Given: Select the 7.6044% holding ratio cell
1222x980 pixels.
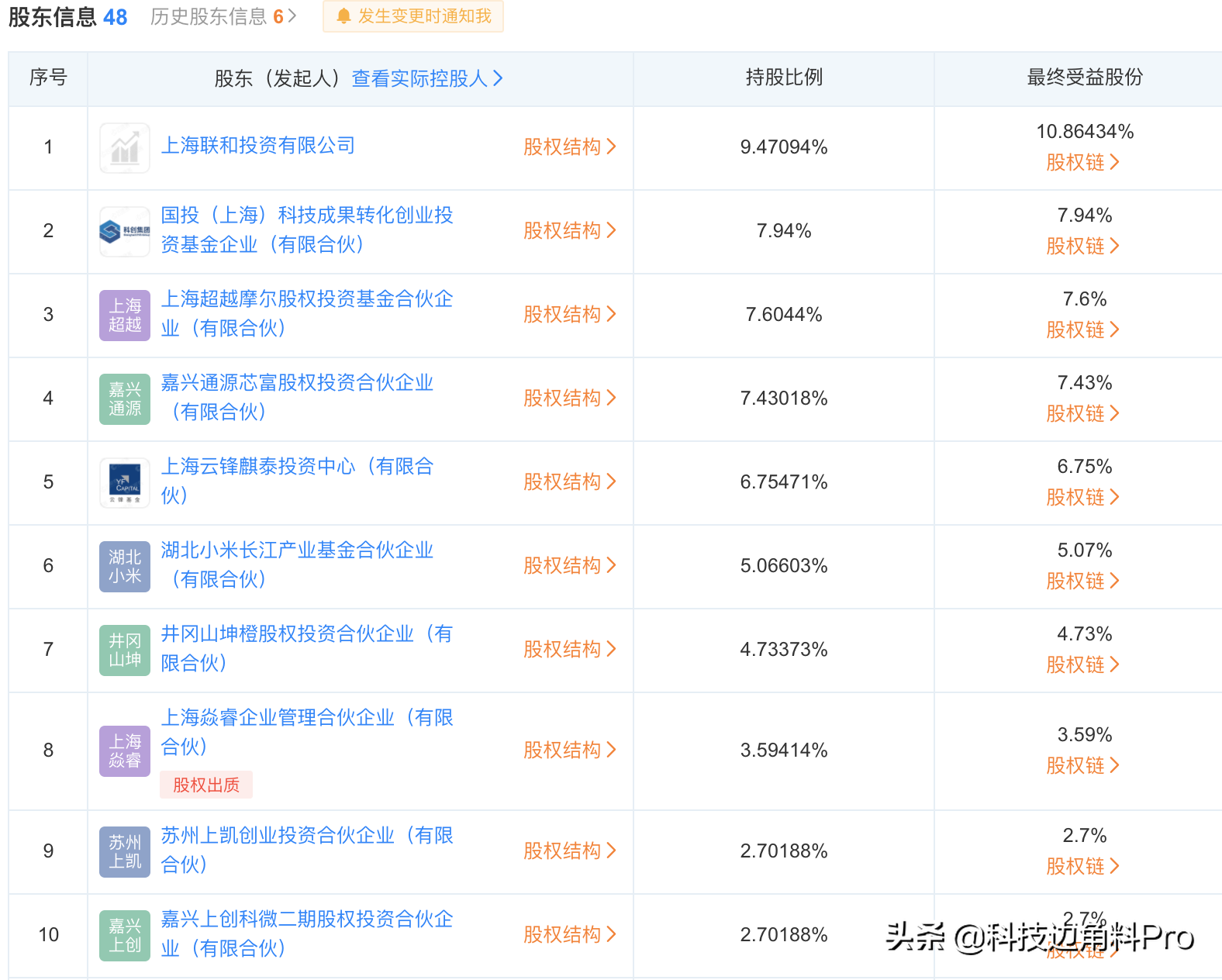Looking at the screenshot, I should (x=784, y=315).
